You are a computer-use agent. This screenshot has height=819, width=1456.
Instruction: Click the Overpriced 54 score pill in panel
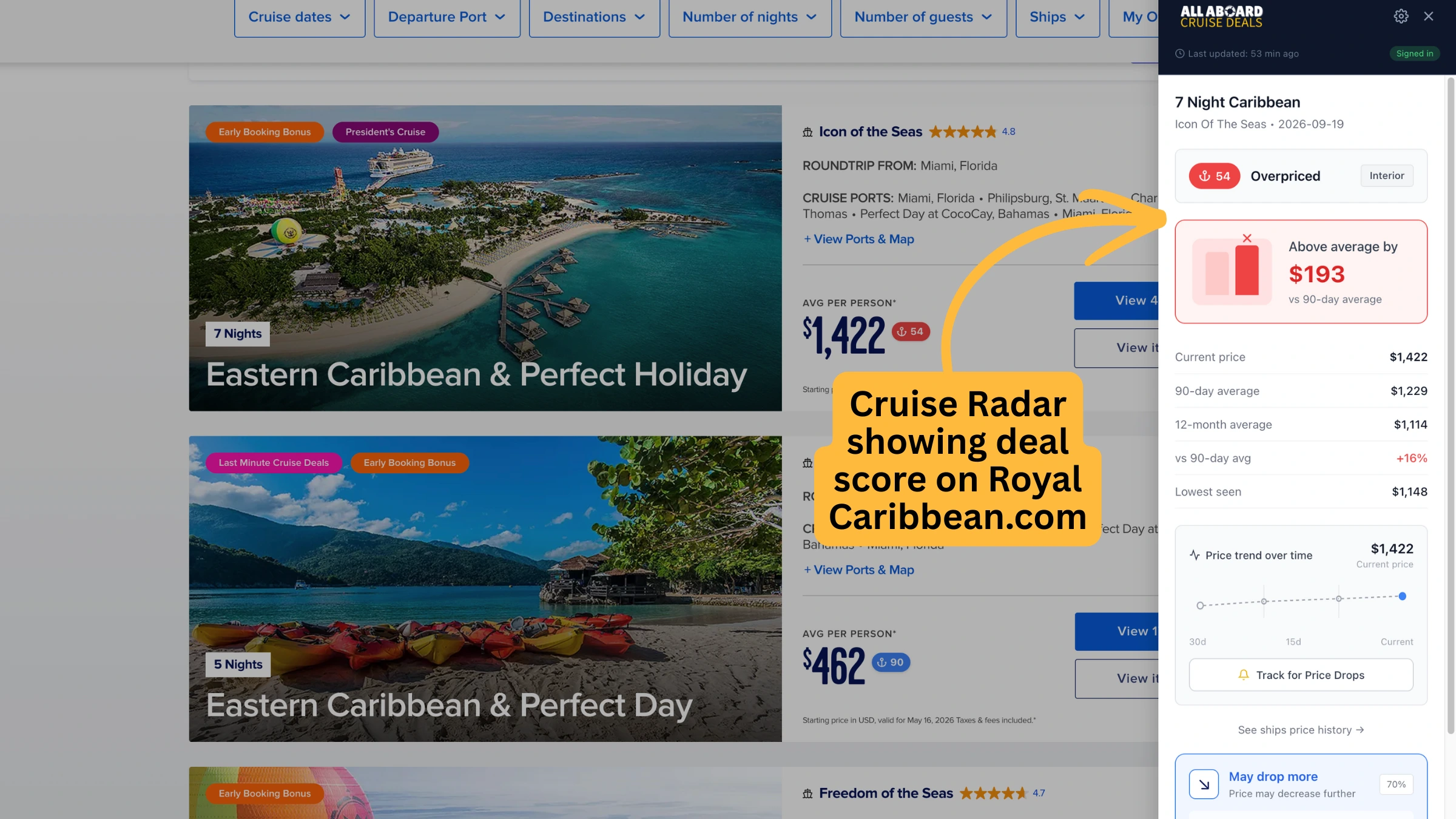[x=1214, y=176]
